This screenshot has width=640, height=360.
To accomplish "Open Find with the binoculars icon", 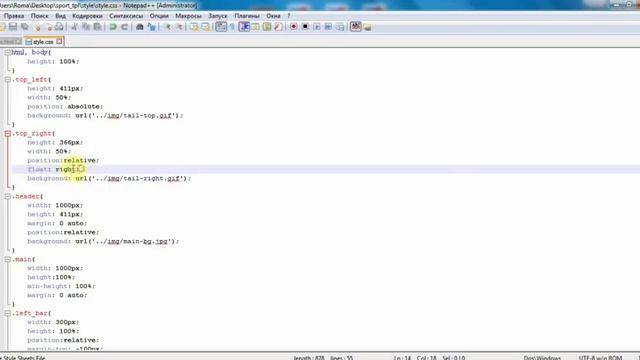I will pos(140,27).
